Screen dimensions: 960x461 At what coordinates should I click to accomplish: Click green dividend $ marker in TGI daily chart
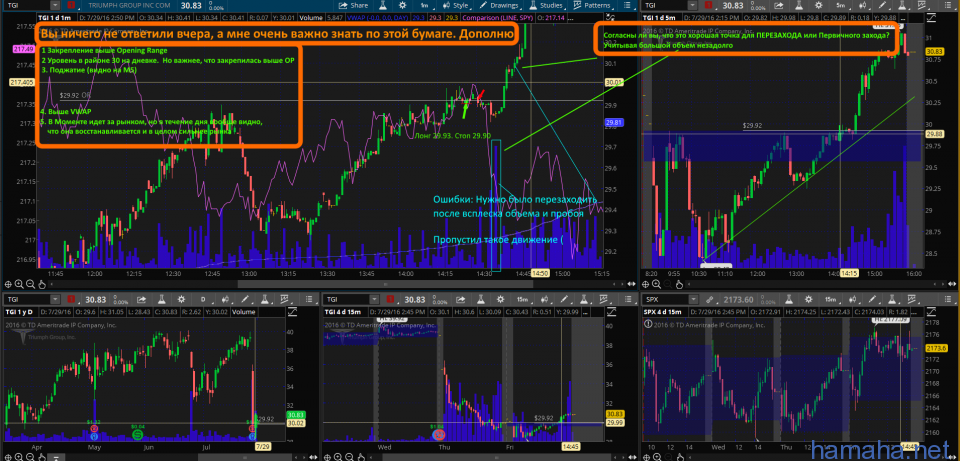point(139,435)
